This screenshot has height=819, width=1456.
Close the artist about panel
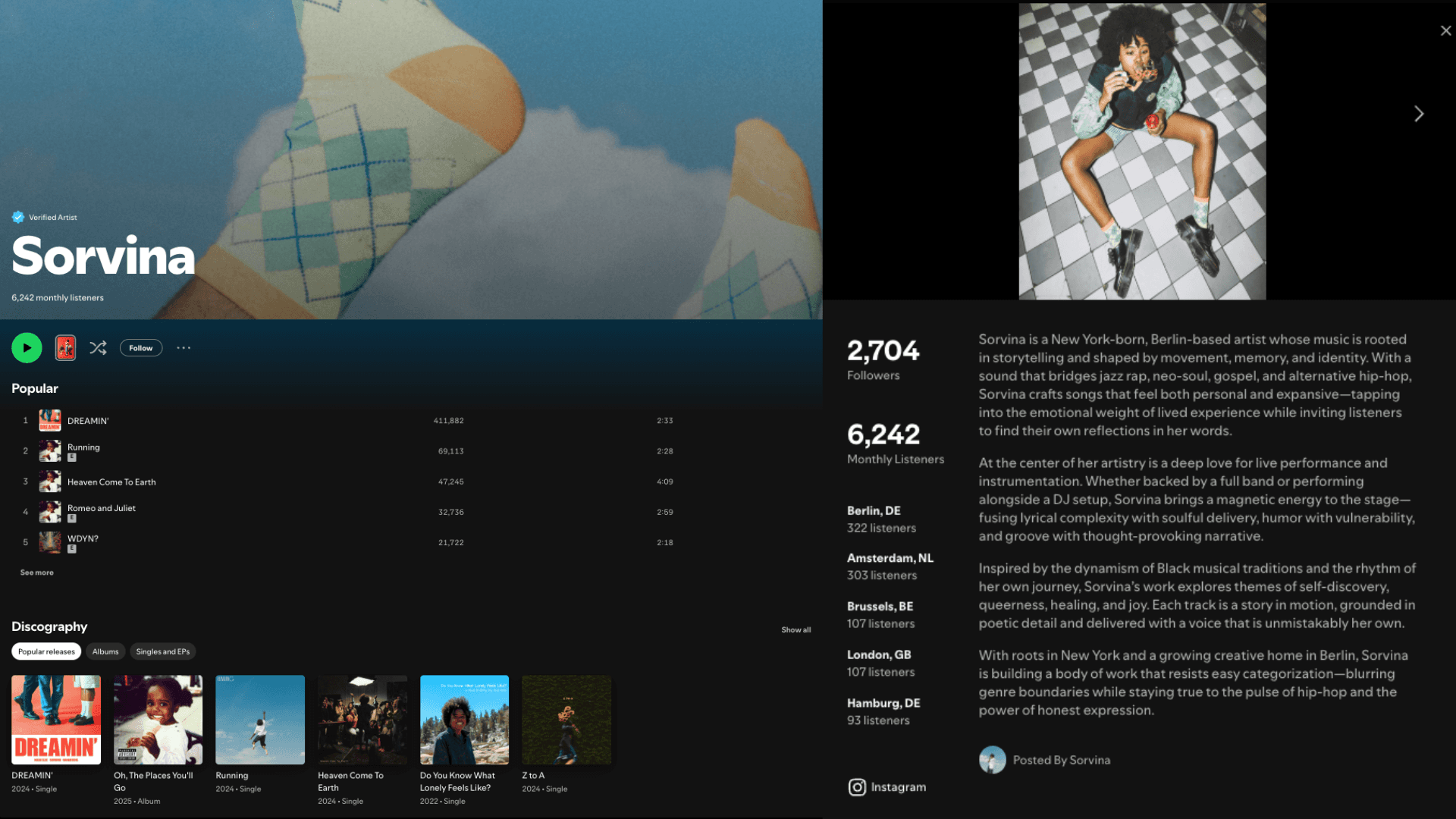click(1446, 30)
